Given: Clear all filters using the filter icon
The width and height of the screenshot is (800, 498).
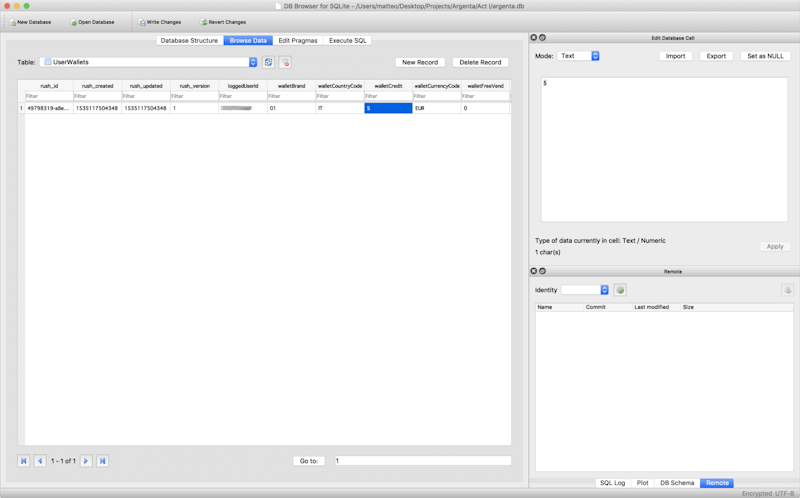Looking at the screenshot, I should [285, 62].
